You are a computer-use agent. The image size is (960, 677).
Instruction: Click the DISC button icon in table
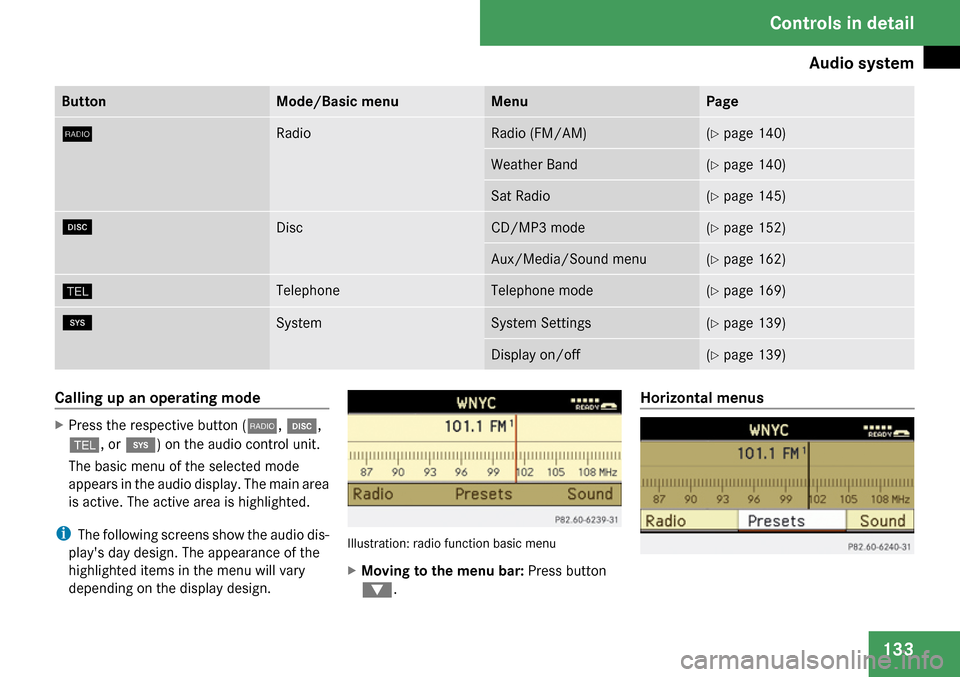[77, 227]
